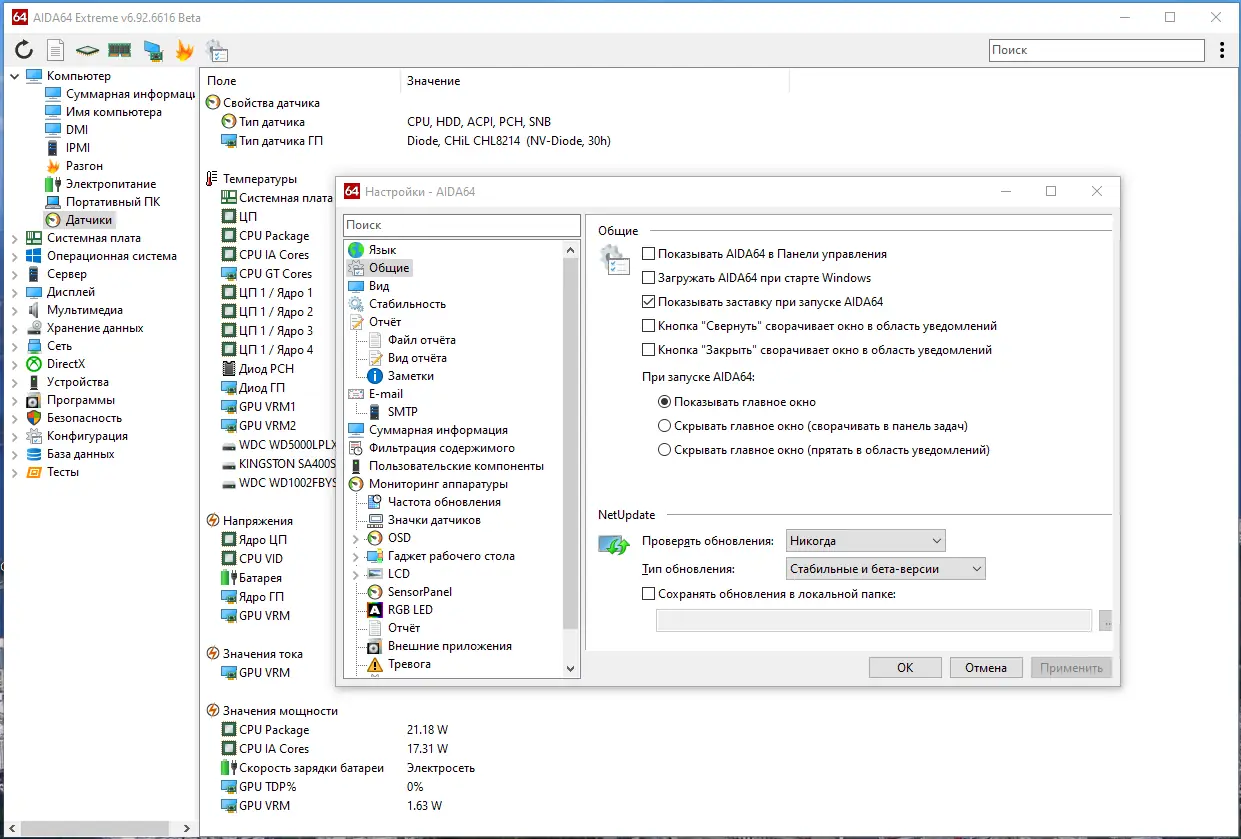1241x839 pixels.
Task: Launch stability test flame icon
Action: (x=184, y=50)
